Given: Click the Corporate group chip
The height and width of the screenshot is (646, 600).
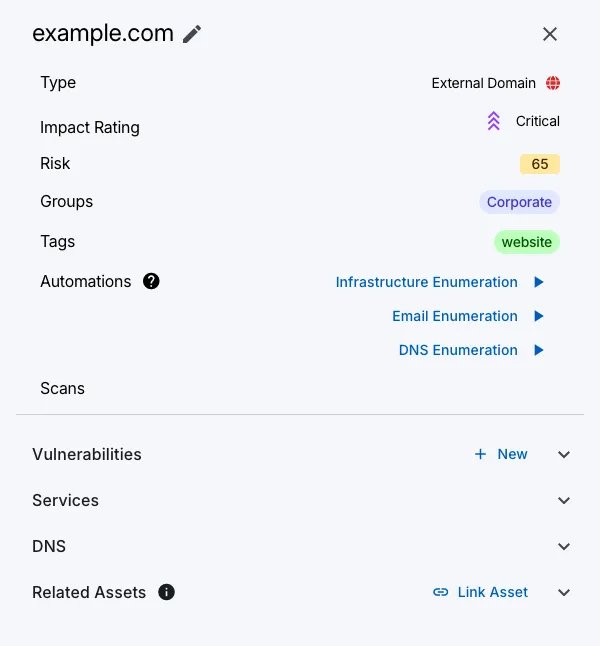Looking at the screenshot, I should (x=519, y=202).
